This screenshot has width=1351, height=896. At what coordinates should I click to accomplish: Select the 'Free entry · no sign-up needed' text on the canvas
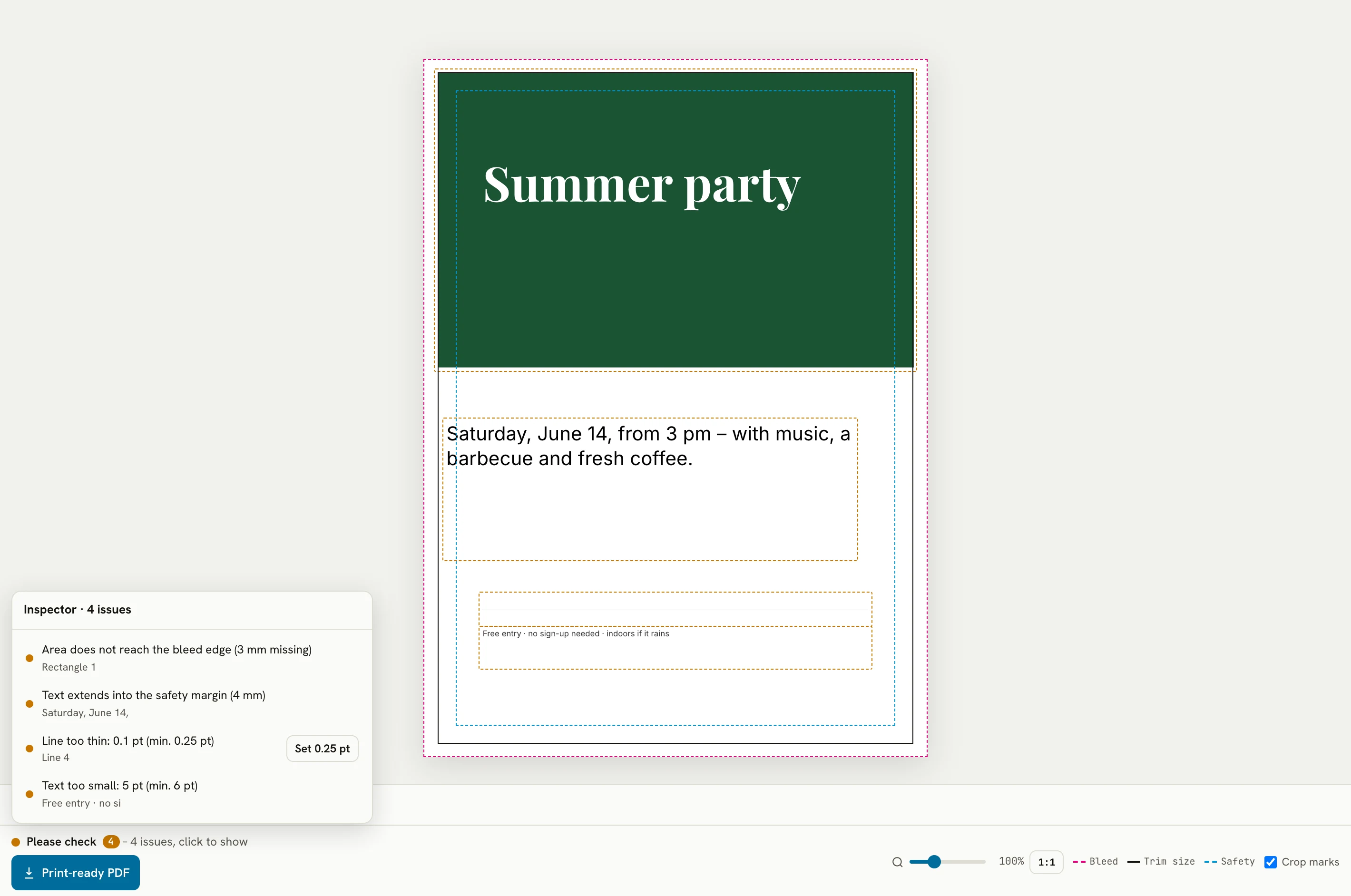576,633
